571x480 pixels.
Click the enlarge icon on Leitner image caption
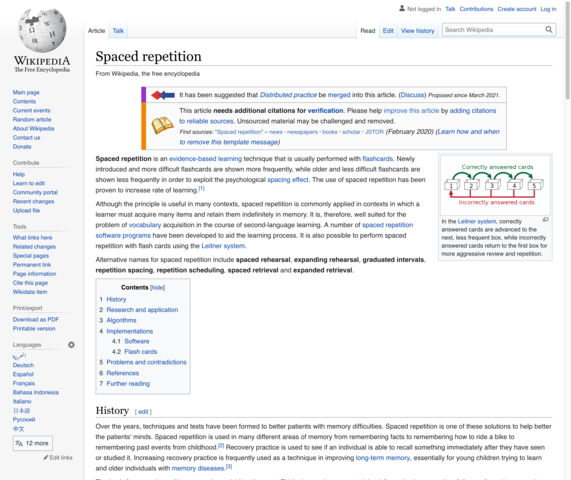coord(545,220)
